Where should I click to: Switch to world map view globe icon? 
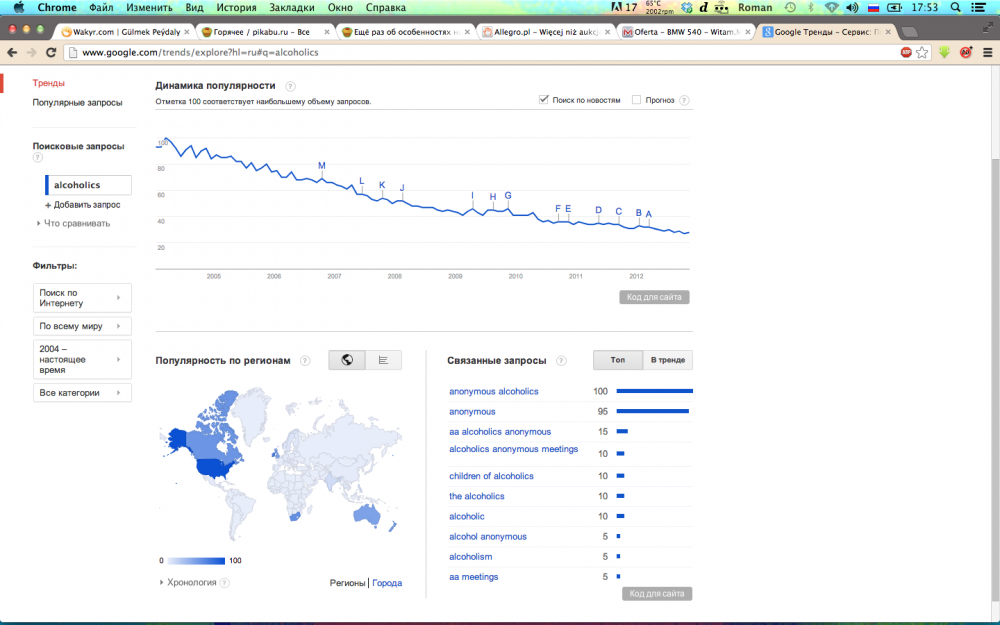click(x=347, y=360)
